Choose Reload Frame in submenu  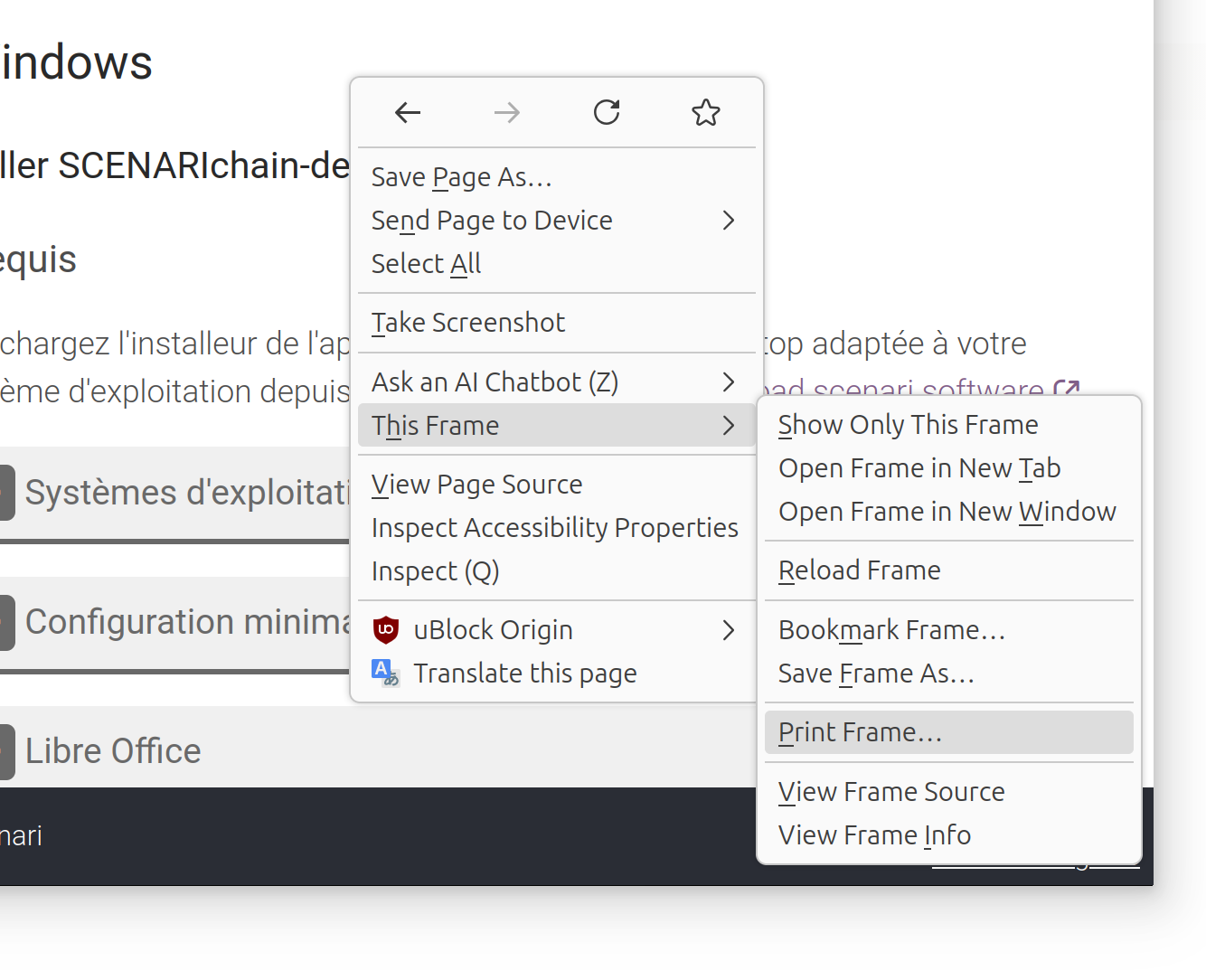click(x=860, y=570)
